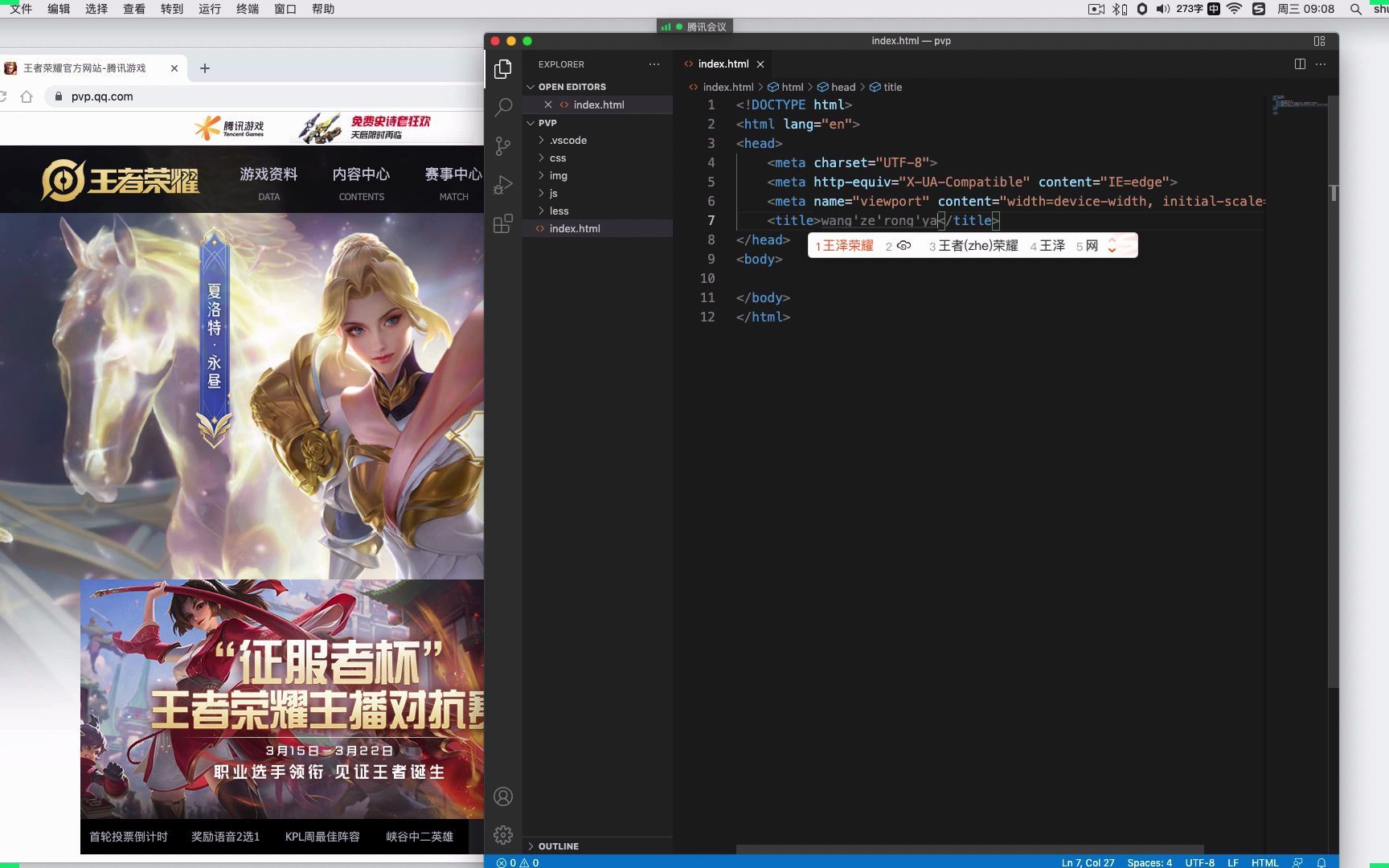Open the Source Control view
This screenshot has width=1389, height=868.
point(503,145)
